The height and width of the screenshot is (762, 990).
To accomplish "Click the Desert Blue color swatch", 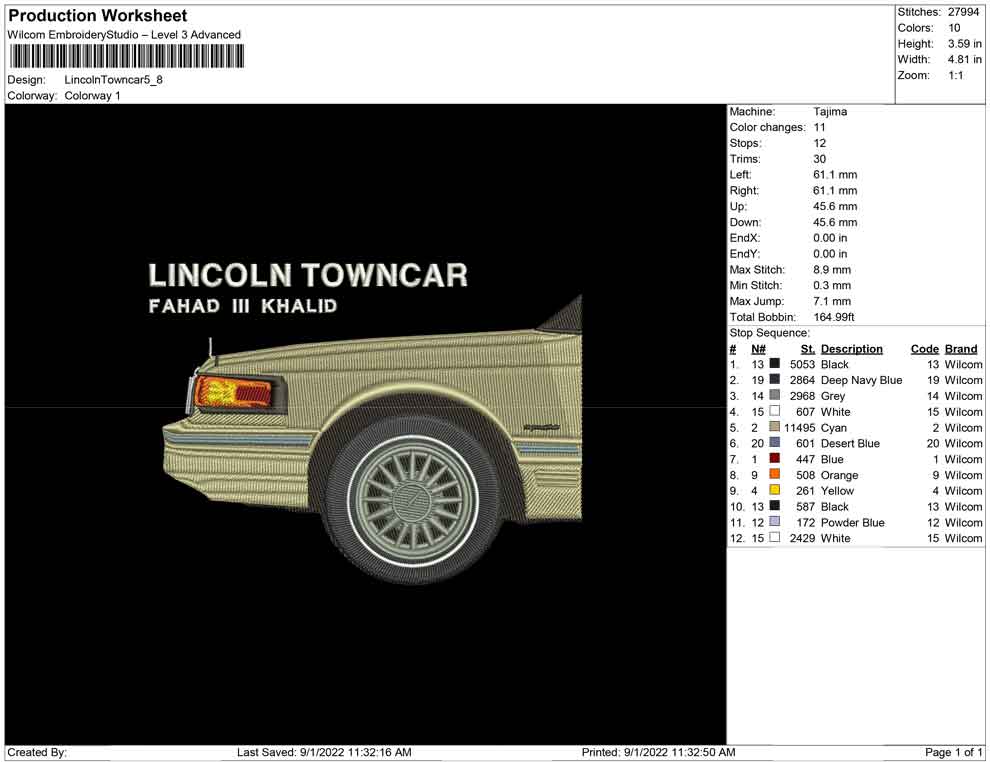I will pos(775,443).
